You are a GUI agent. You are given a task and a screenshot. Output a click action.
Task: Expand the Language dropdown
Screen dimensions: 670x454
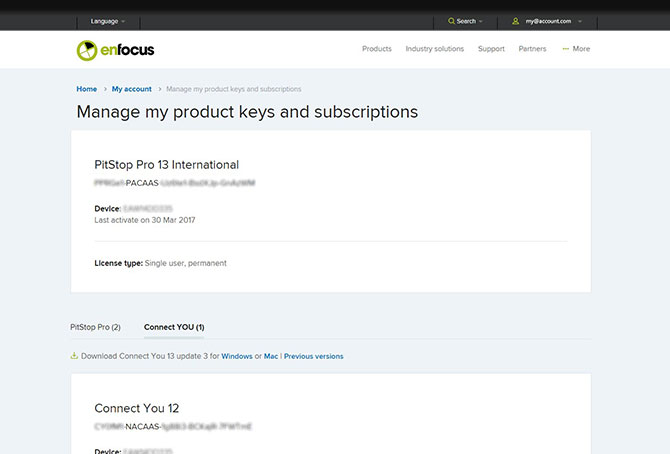coord(108,21)
